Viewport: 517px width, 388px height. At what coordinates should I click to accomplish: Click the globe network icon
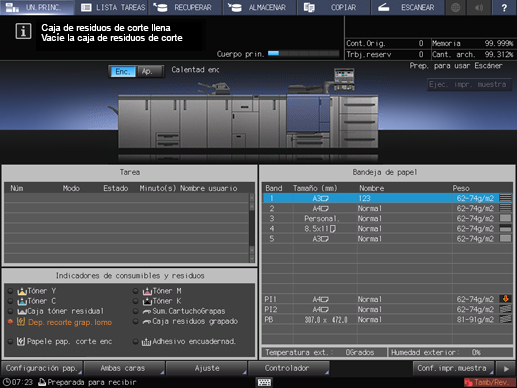pos(455,7)
